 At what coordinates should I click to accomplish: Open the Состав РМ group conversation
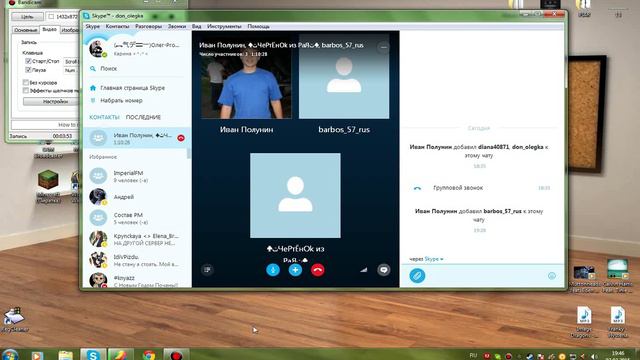136,218
